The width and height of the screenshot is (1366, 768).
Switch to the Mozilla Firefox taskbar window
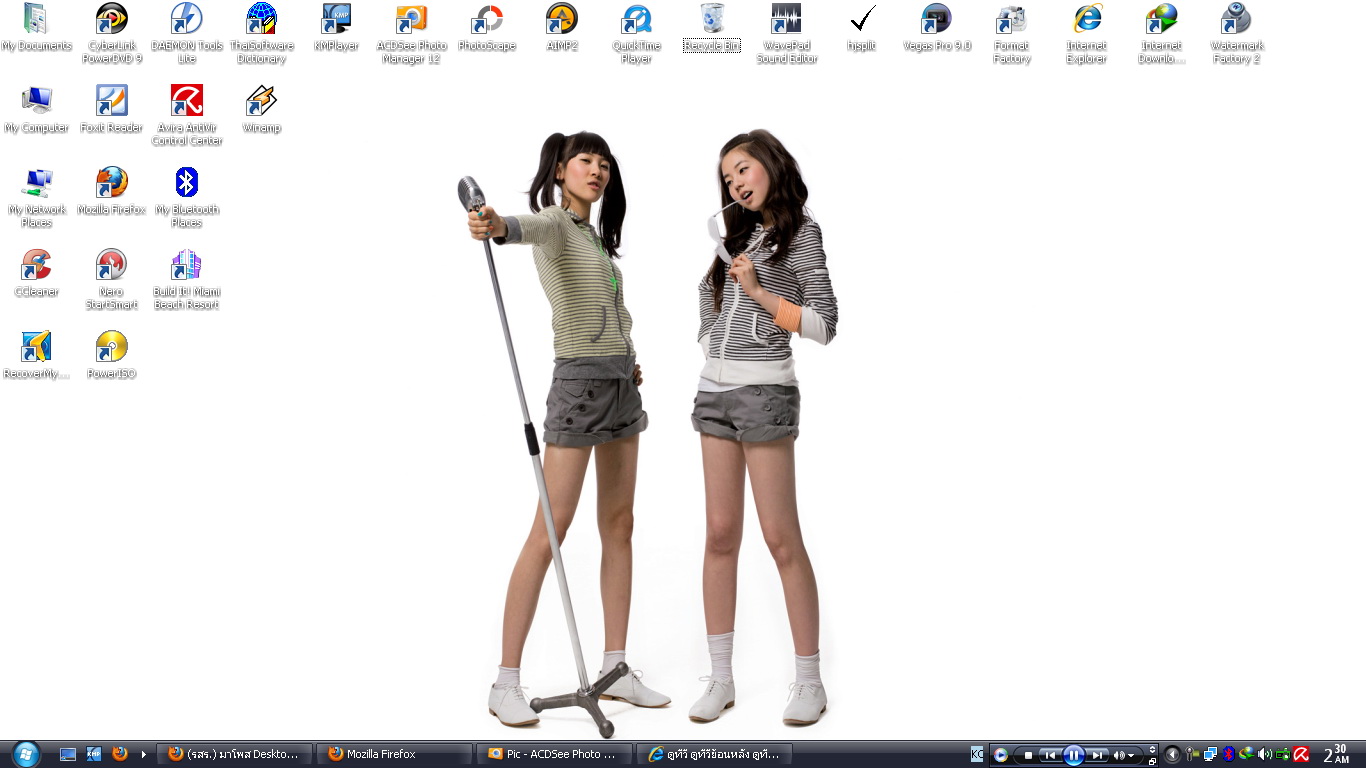[x=395, y=754]
